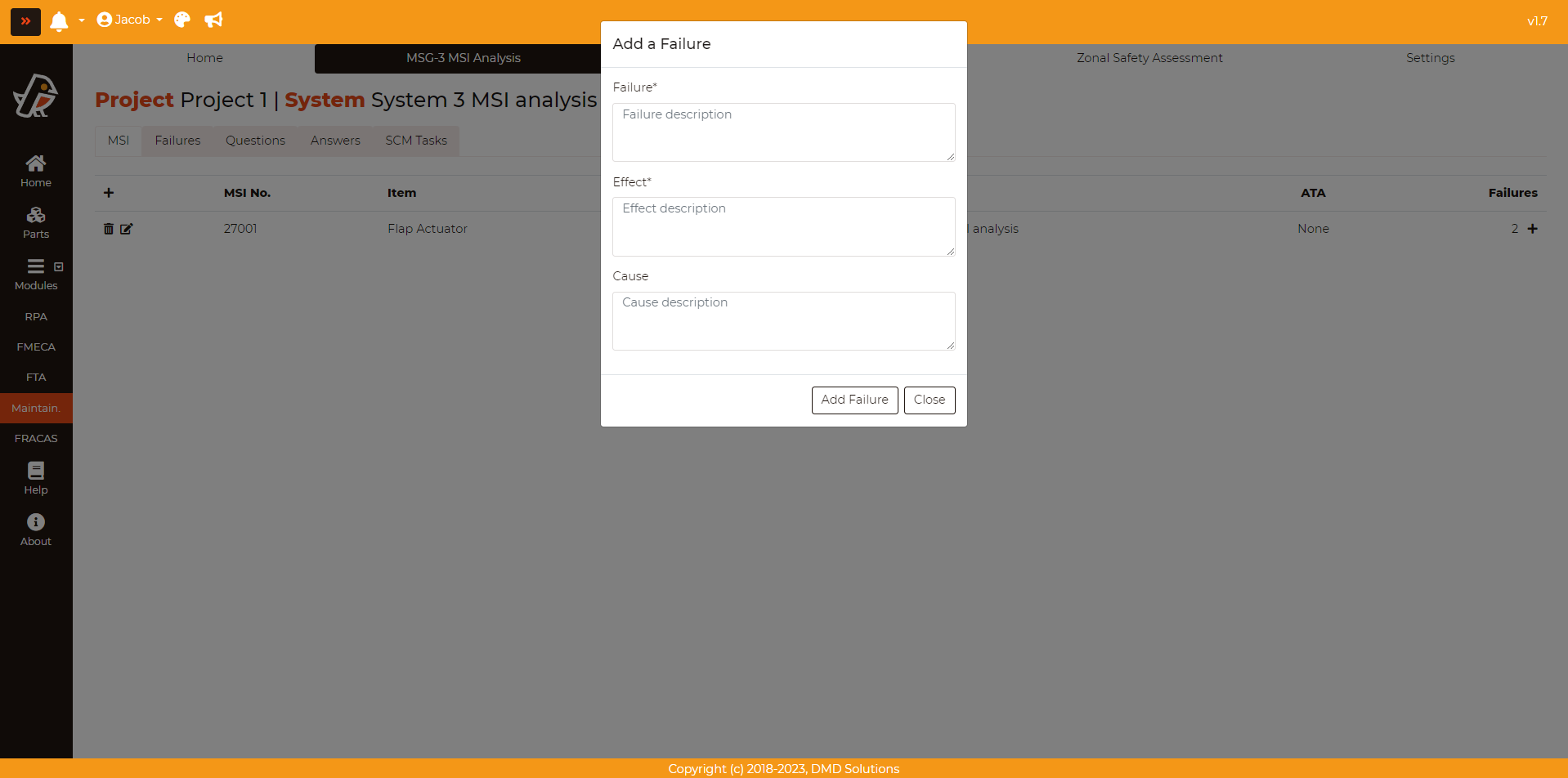
Task: Go to Home in the sidebar
Action: 36,171
